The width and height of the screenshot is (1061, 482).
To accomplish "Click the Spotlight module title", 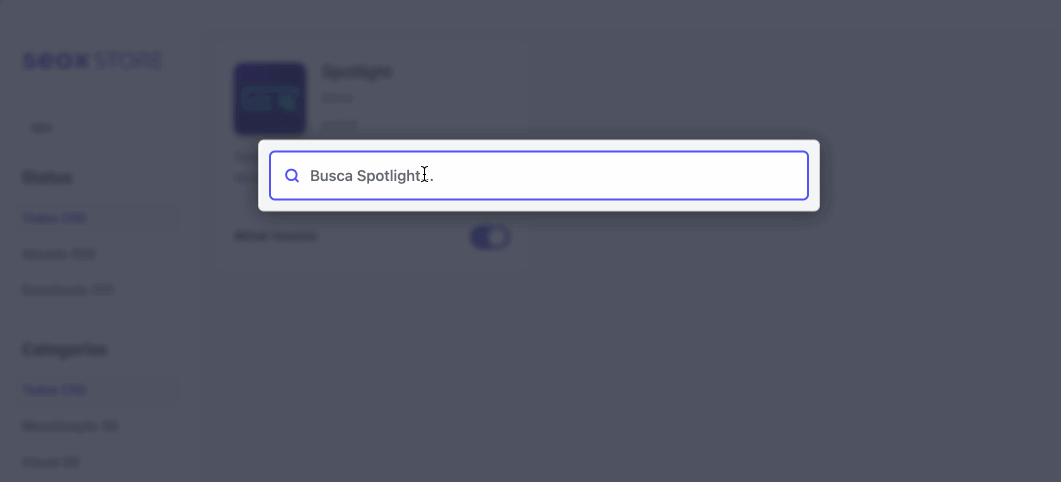I will coord(357,72).
